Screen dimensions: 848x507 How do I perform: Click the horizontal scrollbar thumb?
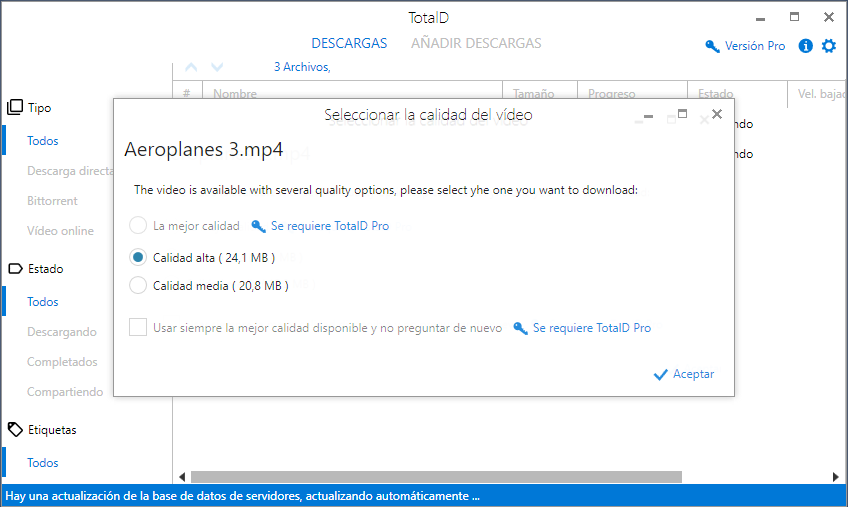(x=436, y=477)
